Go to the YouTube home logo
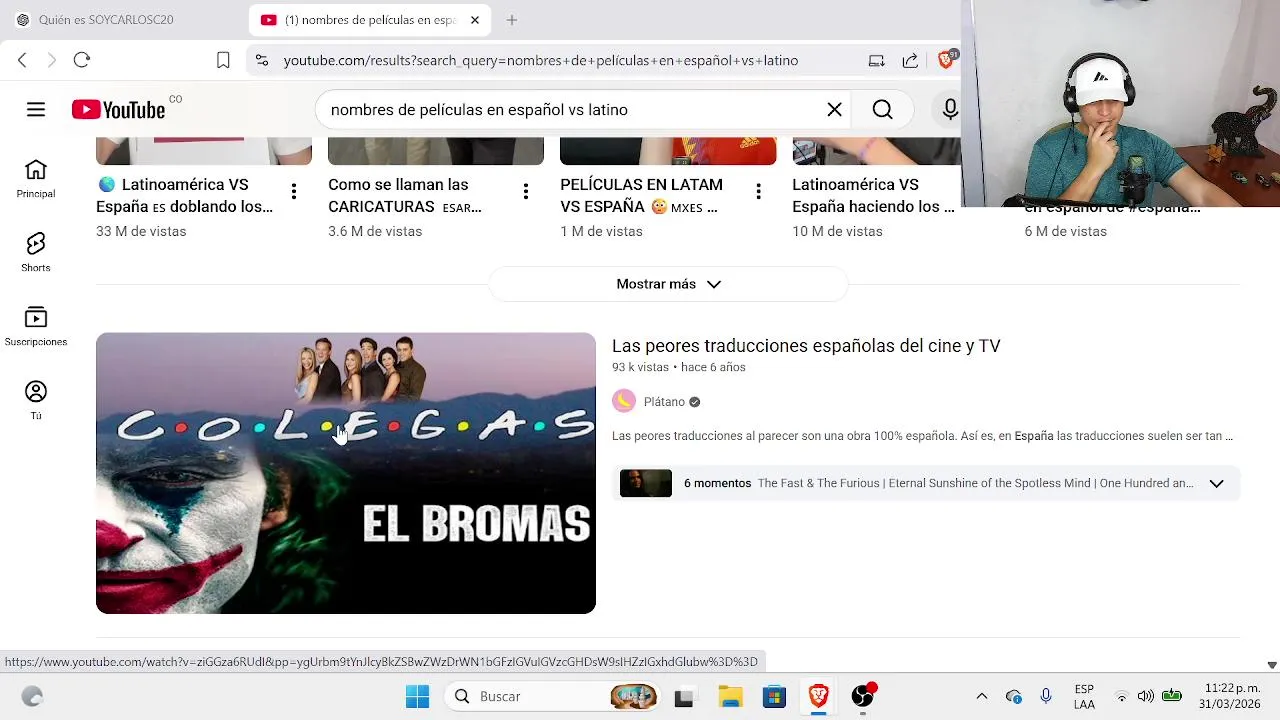The height and width of the screenshot is (720, 1280). point(118,110)
